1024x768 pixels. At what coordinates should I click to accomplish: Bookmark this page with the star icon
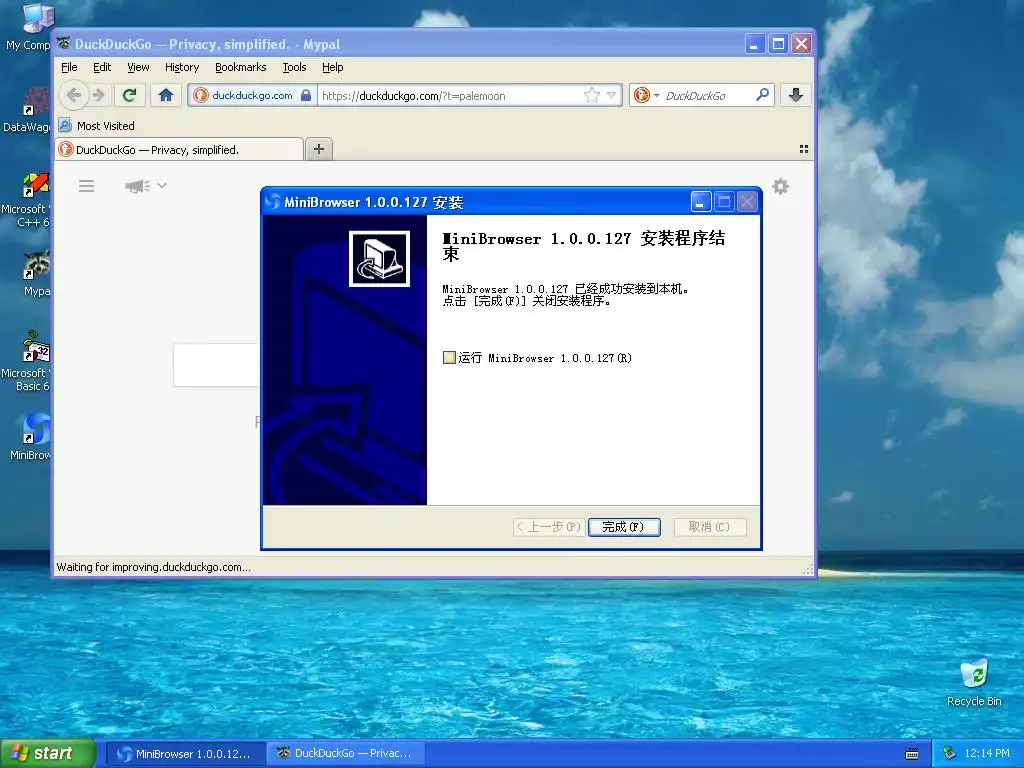tap(592, 95)
